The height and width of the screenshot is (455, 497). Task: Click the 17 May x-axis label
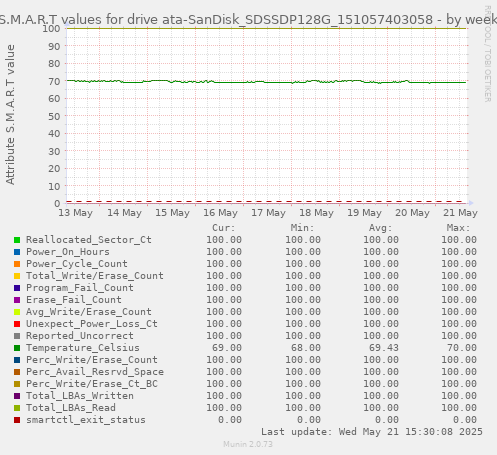pos(268,213)
